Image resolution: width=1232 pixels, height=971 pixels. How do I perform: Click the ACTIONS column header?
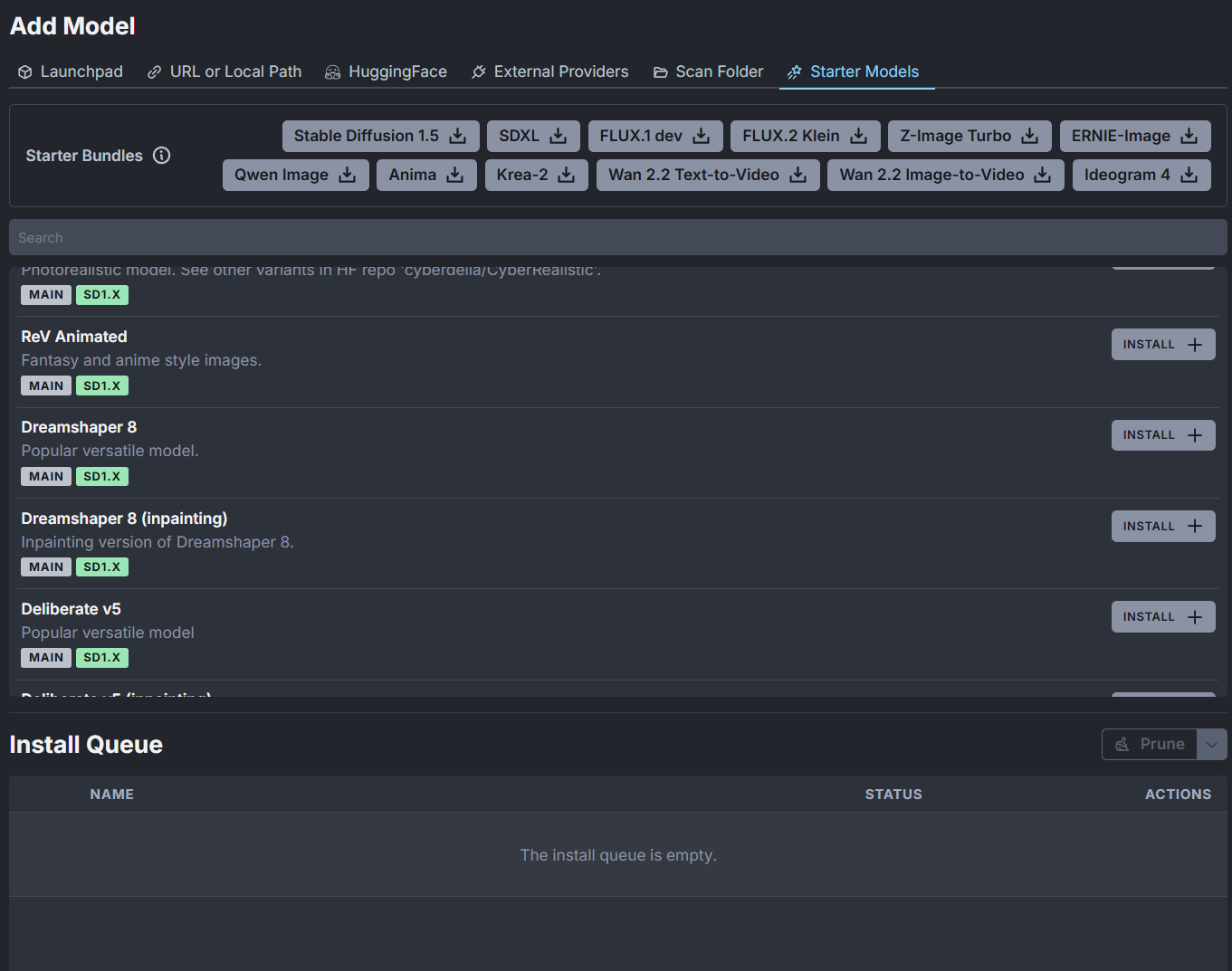pyautogui.click(x=1178, y=795)
